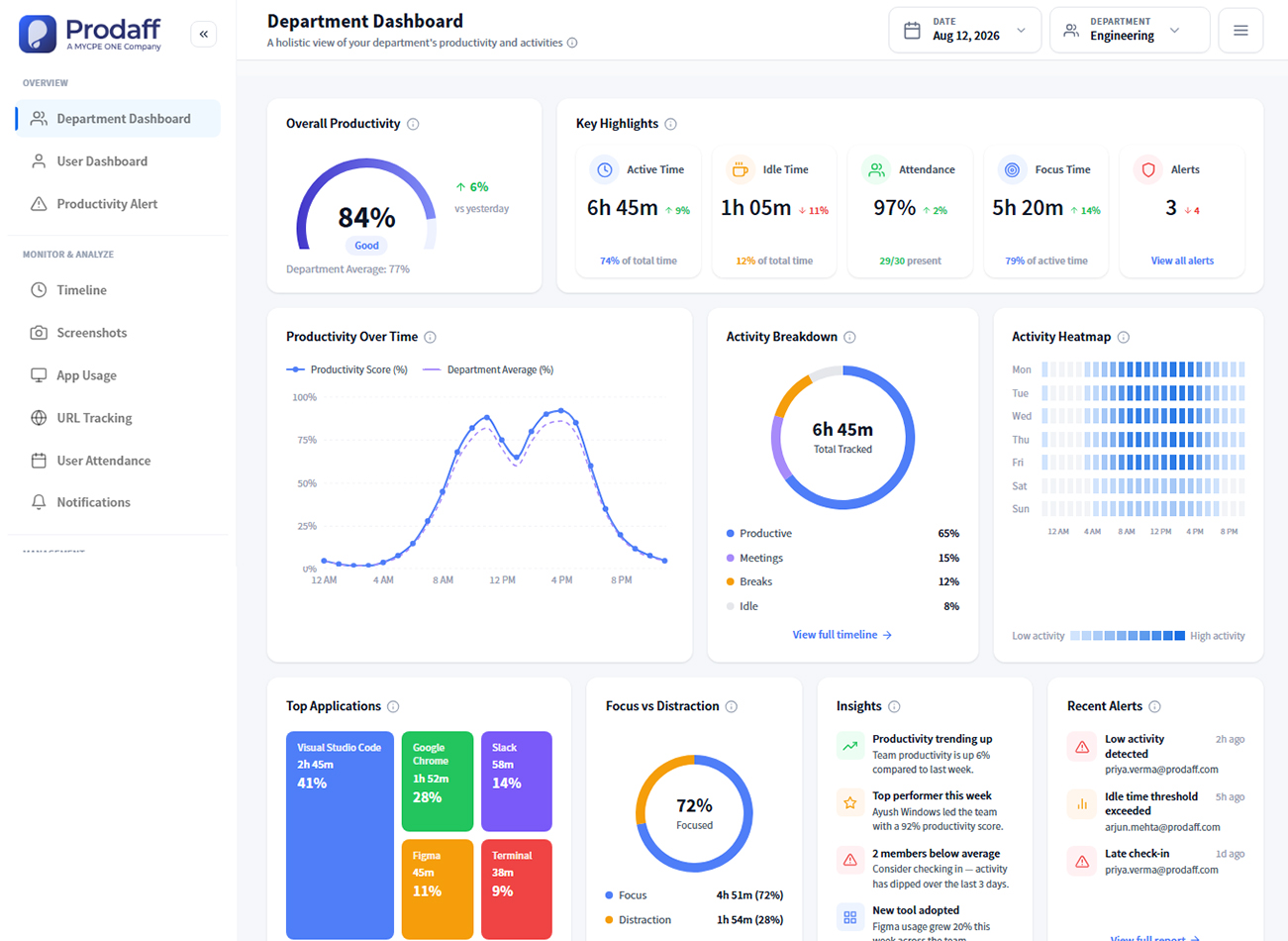Go to URL Tracking in the sidebar
This screenshot has width=1288, height=941.
(118, 418)
